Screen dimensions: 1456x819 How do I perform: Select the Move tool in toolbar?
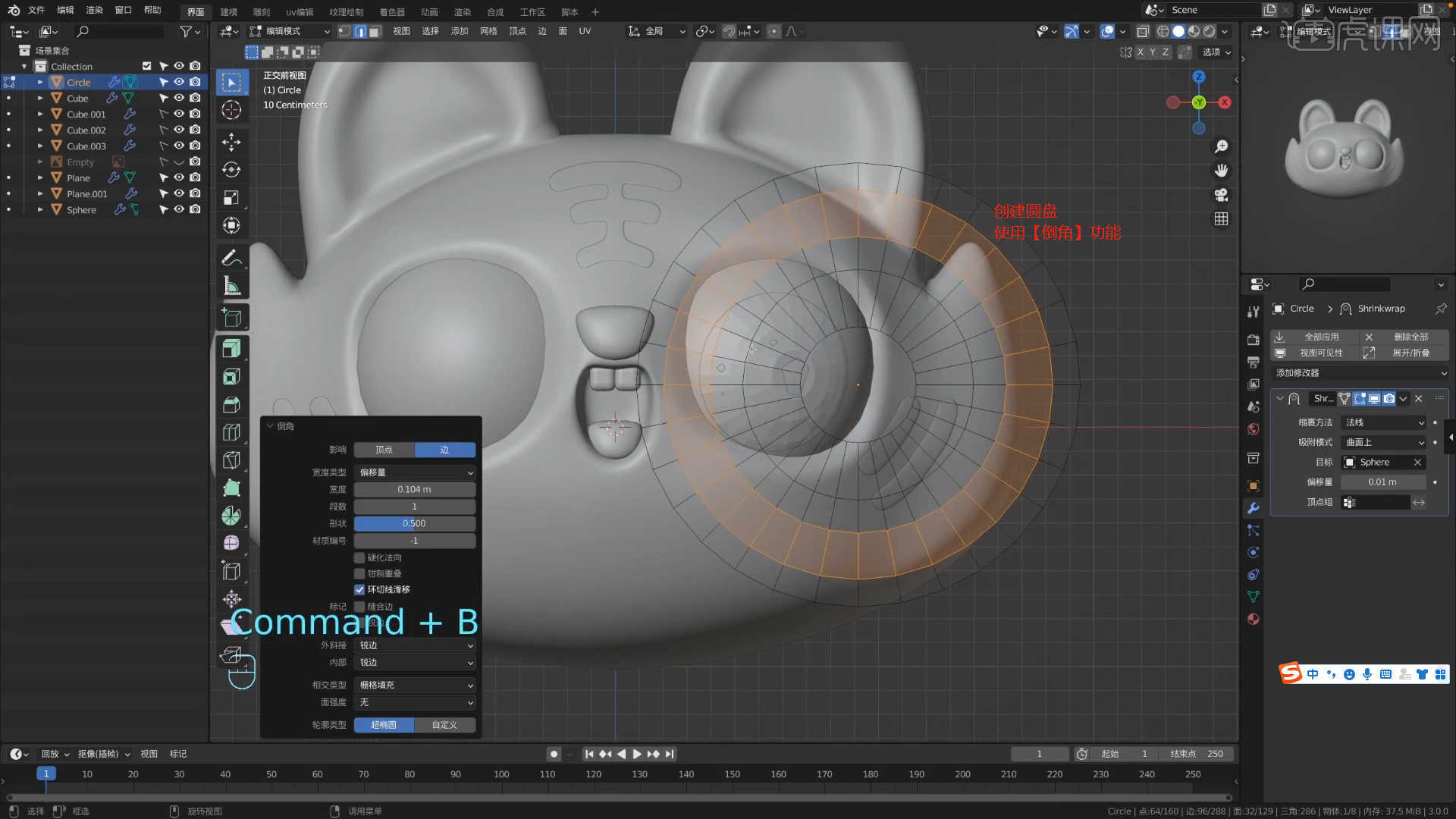coord(231,142)
